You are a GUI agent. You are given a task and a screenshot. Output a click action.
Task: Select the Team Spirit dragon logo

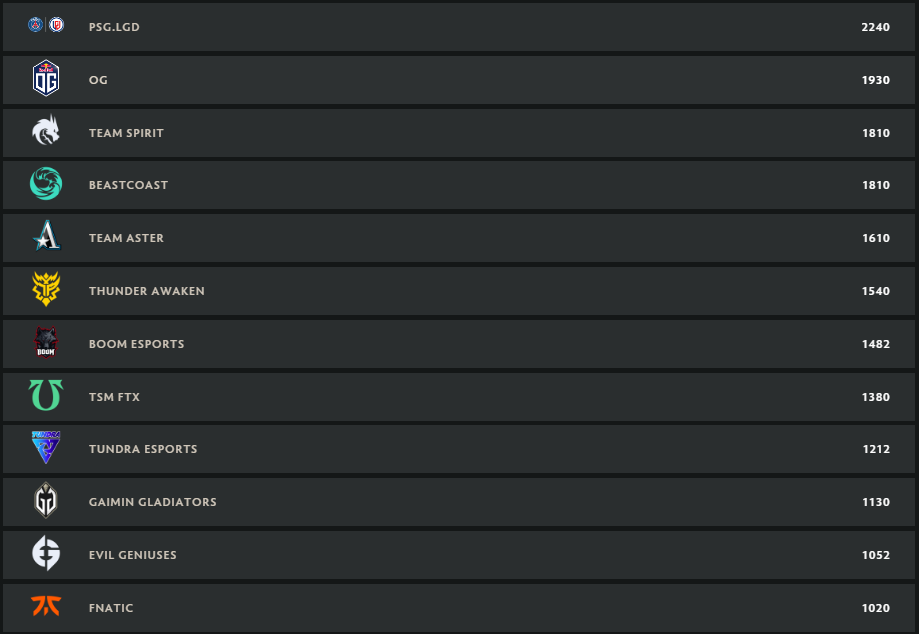[46, 132]
